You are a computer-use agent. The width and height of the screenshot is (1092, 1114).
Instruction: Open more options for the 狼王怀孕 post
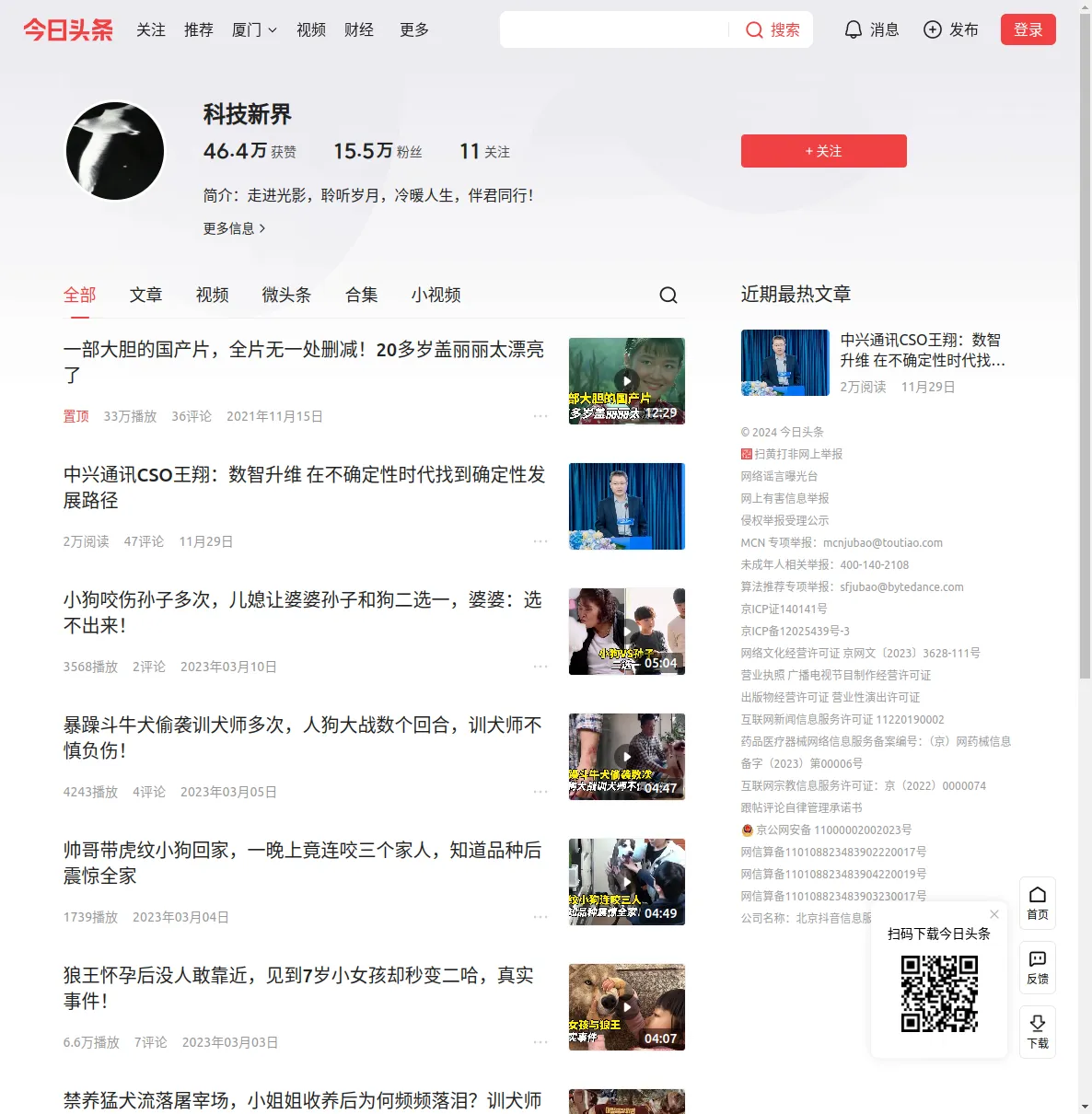tap(540, 1042)
